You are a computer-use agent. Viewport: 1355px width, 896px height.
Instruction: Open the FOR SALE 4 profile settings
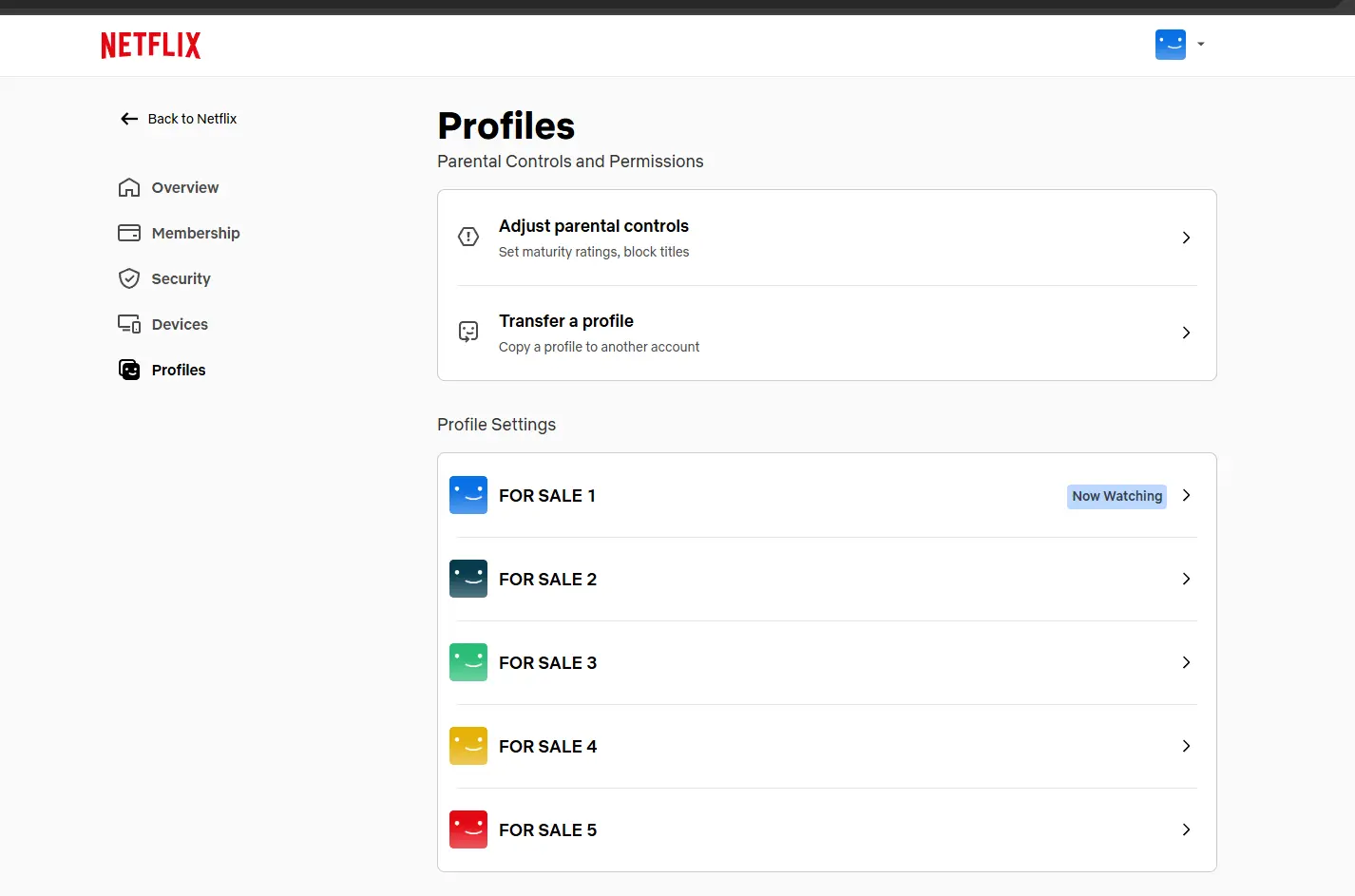pyautogui.click(x=827, y=746)
